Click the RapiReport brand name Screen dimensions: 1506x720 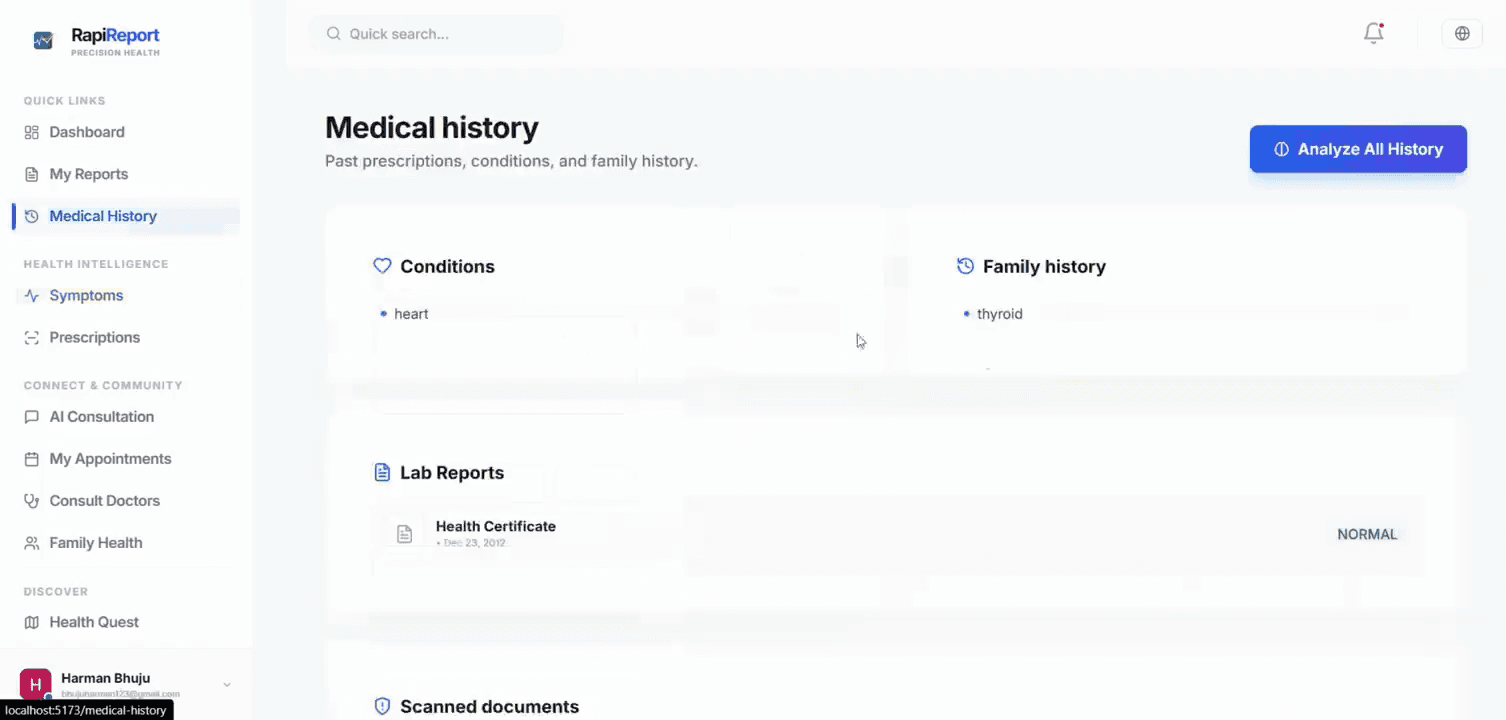(115, 36)
